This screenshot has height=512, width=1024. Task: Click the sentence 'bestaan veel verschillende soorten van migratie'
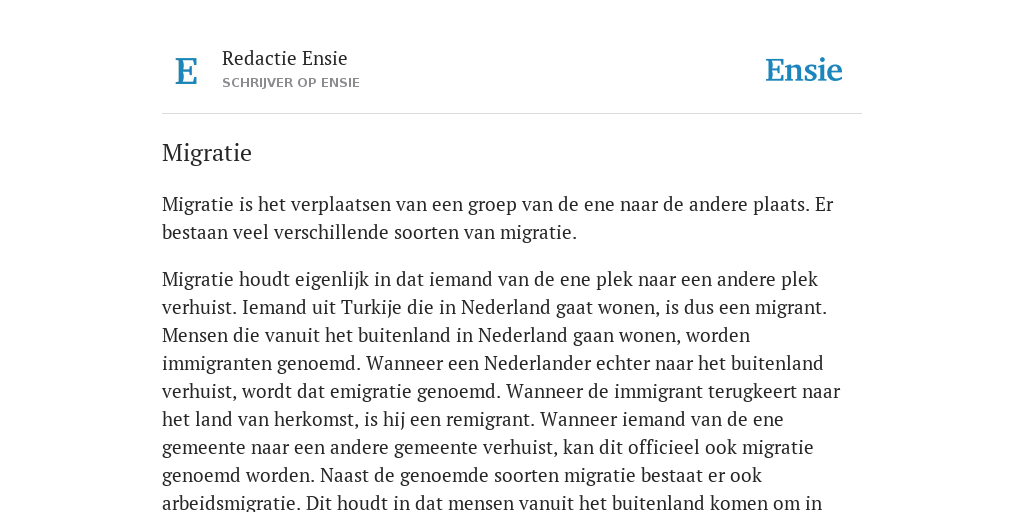[x=369, y=233]
